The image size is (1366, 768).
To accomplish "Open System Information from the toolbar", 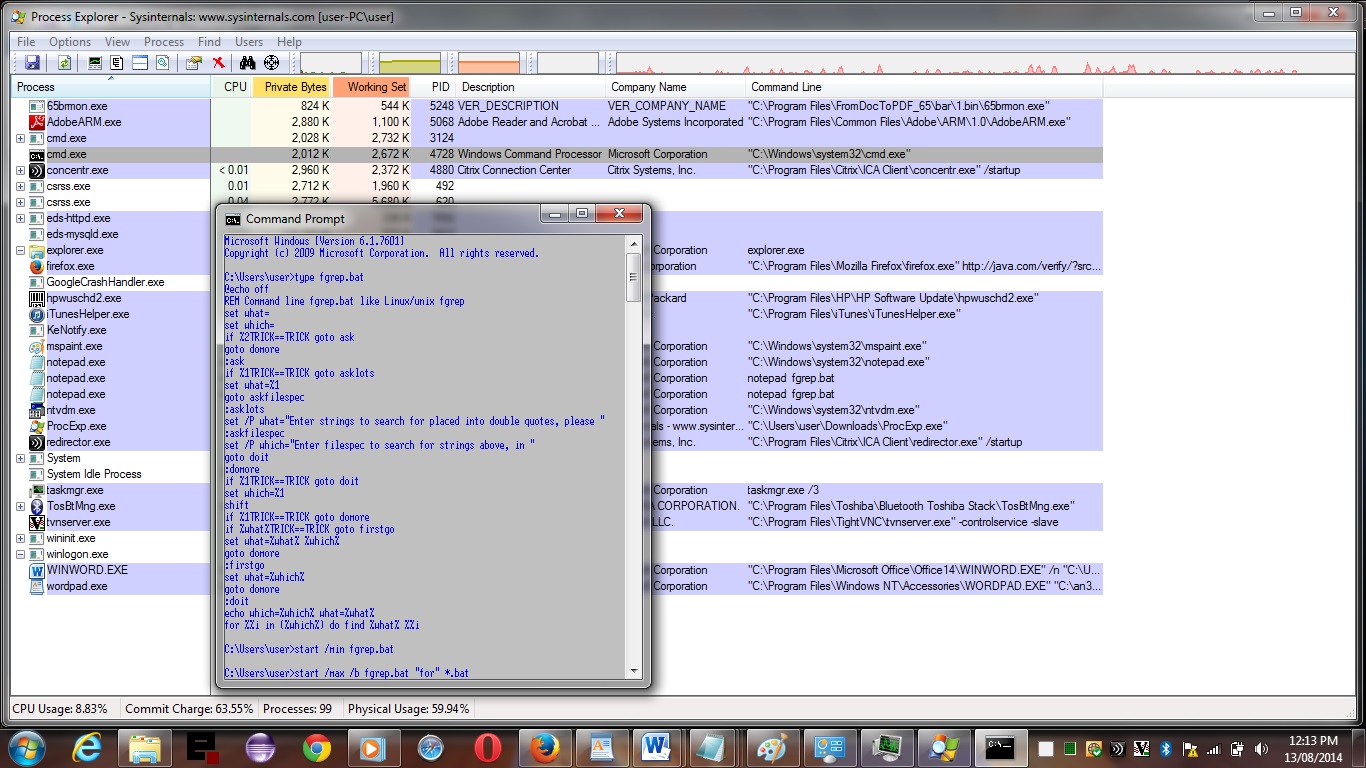I will point(95,63).
